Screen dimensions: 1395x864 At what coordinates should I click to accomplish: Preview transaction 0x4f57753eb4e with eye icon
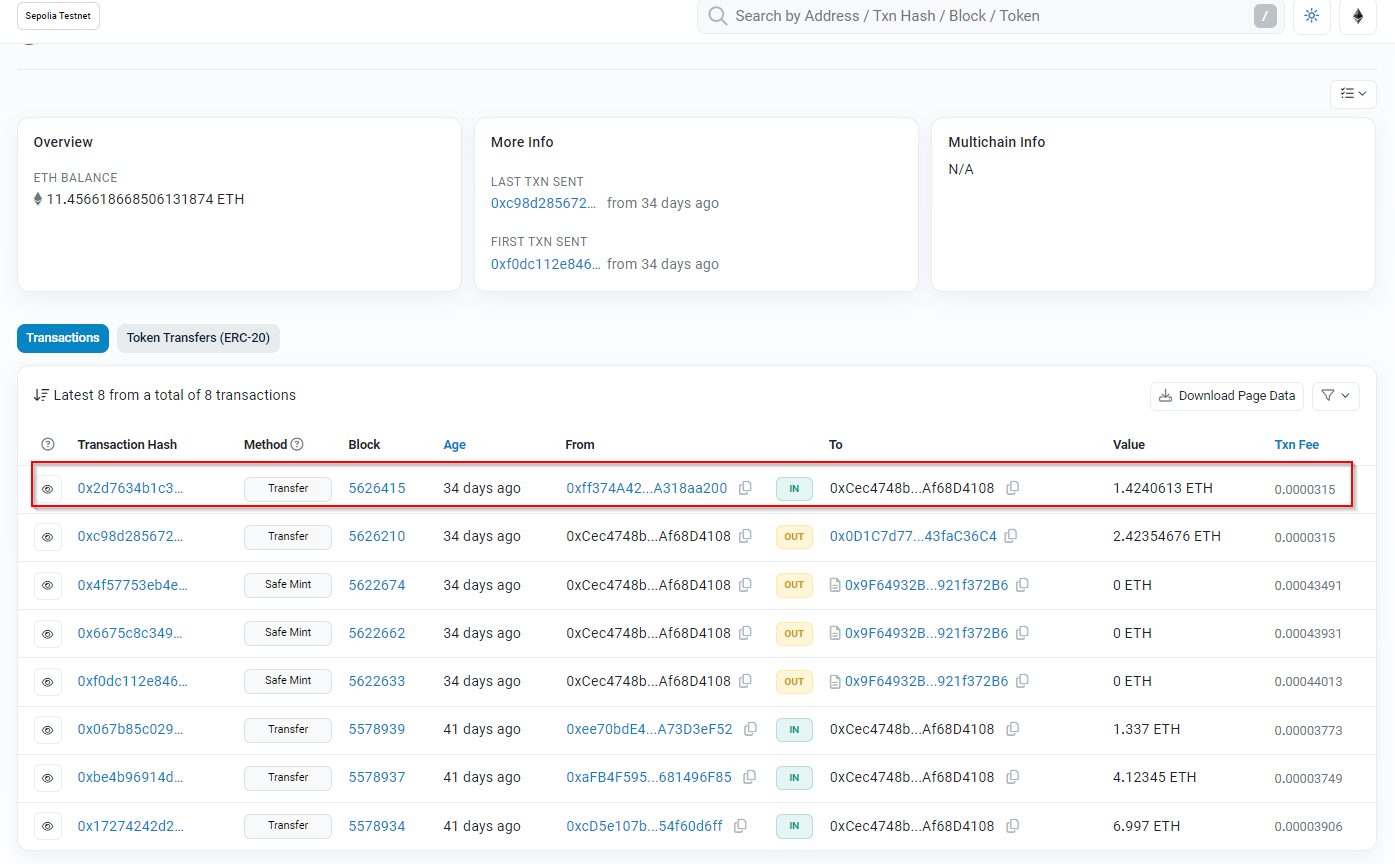coord(48,585)
